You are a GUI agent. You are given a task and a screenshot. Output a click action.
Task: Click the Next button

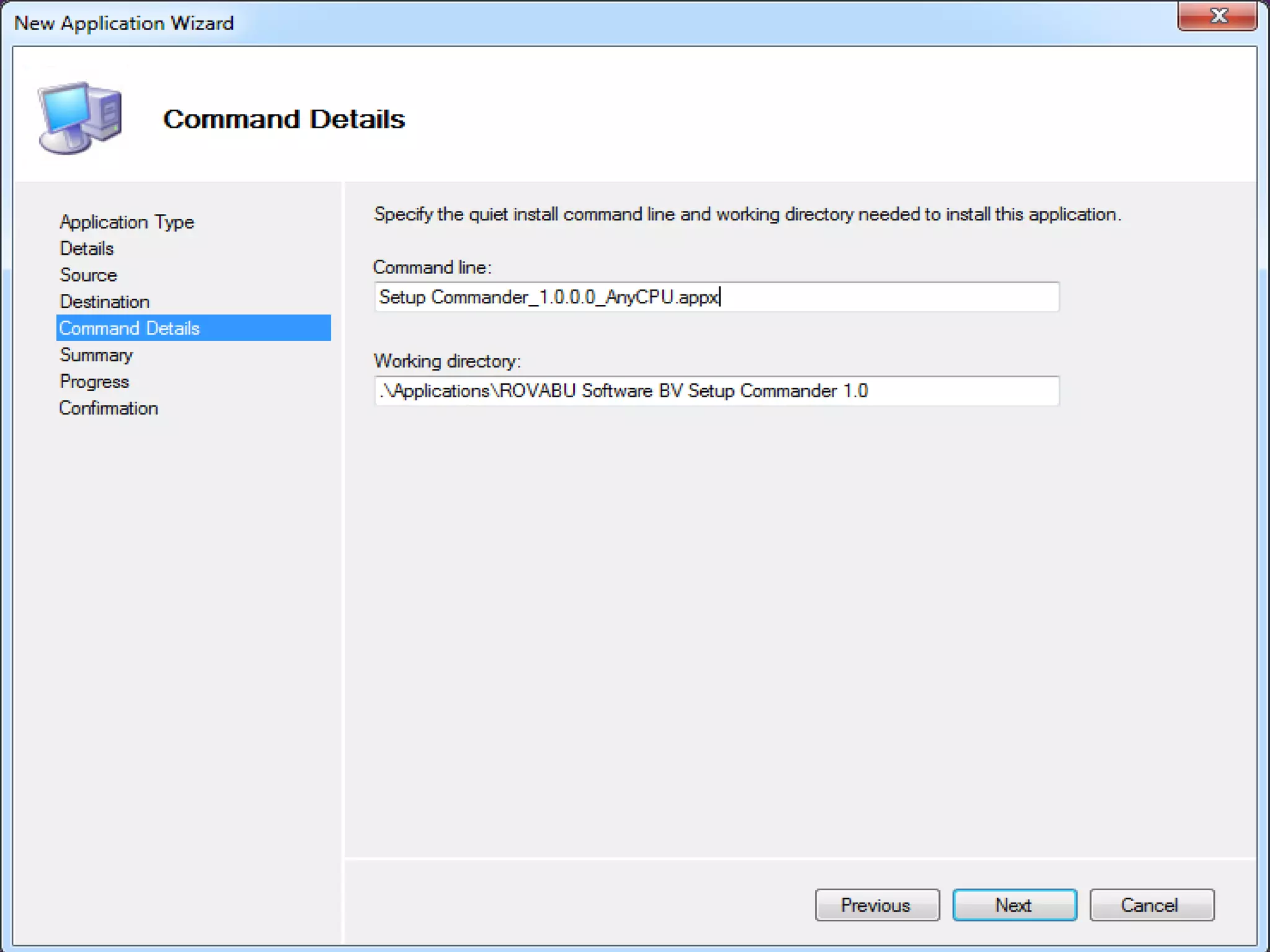pos(1014,905)
